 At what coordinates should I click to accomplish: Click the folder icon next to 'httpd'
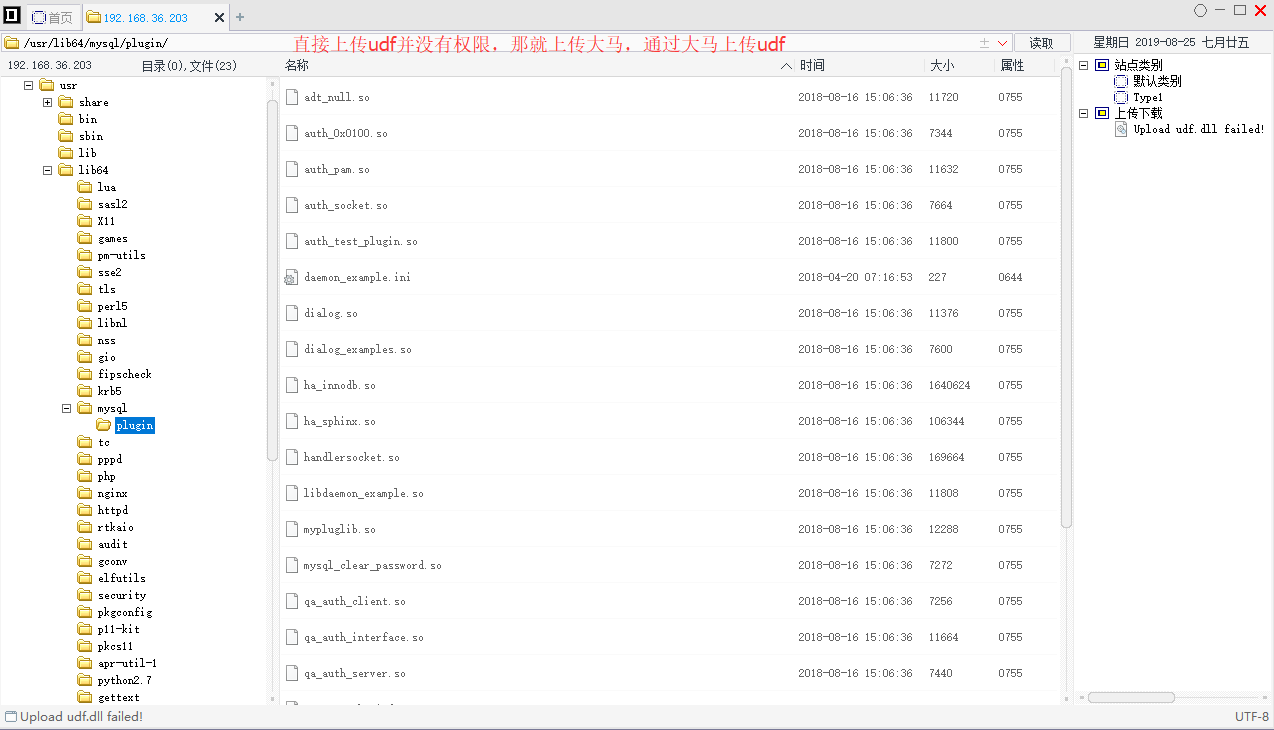85,510
